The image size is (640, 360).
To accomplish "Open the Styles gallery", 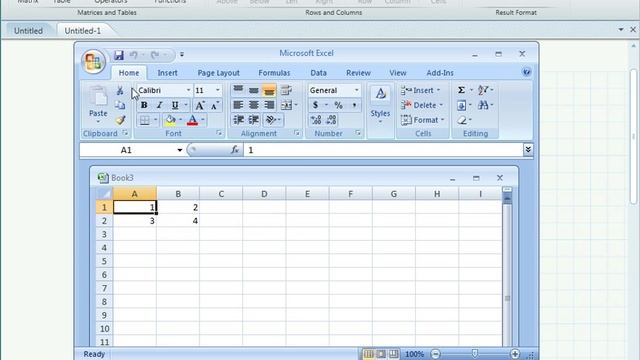I will (380, 105).
